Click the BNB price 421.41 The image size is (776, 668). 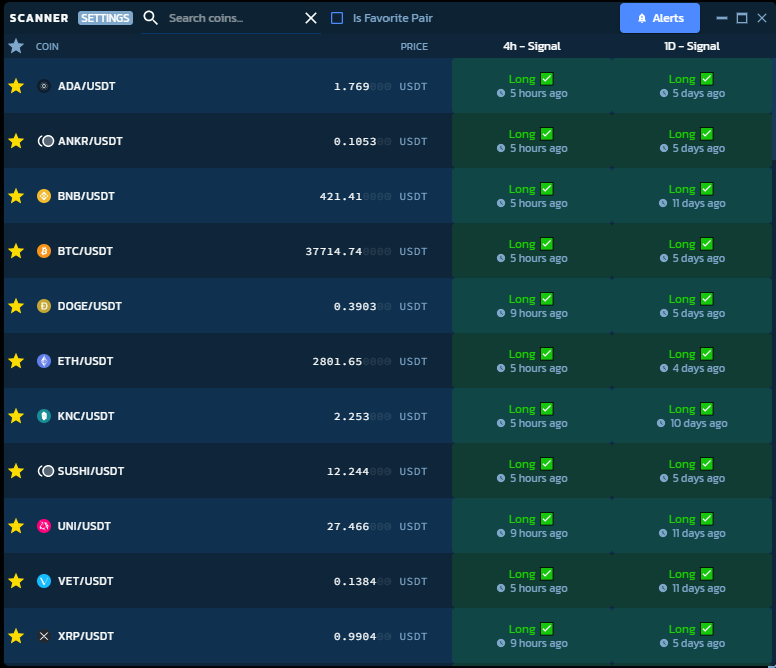pos(341,196)
